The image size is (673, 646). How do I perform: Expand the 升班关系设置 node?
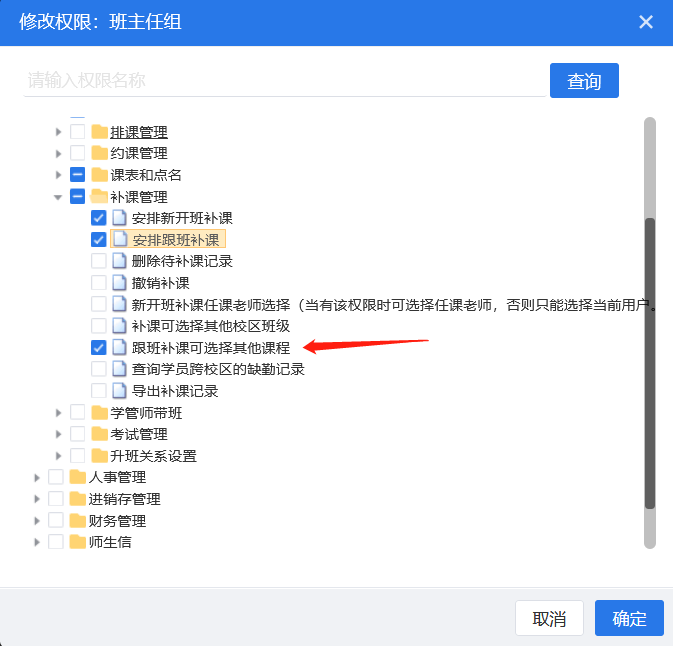coord(58,456)
